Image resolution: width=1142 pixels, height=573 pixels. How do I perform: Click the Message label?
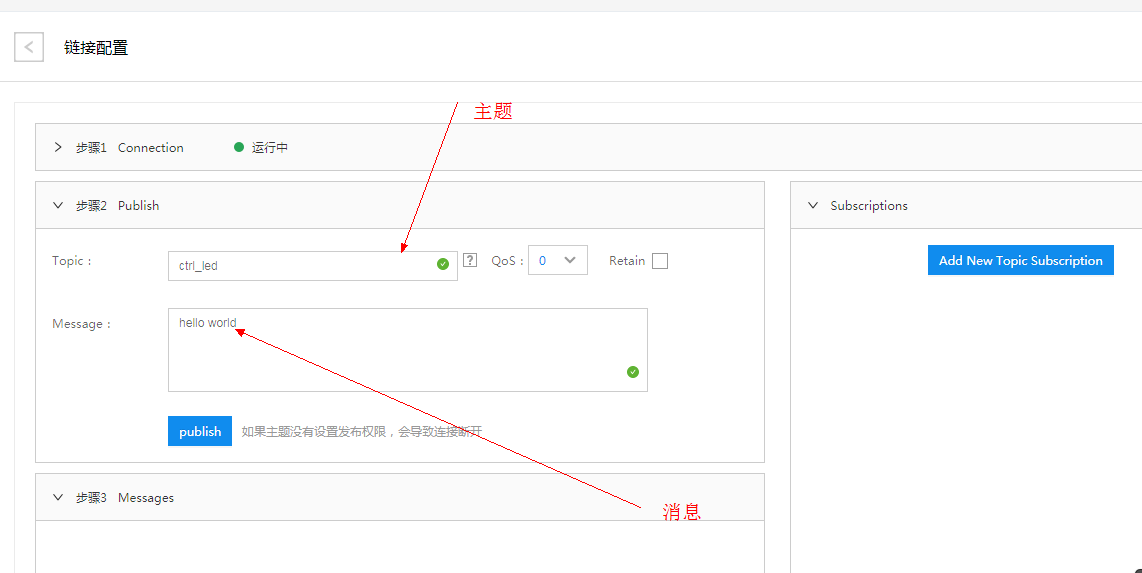82,323
